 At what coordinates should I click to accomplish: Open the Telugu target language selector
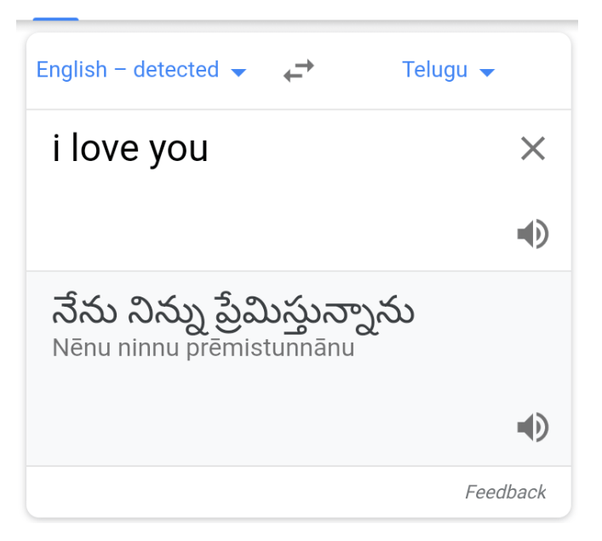435,70
